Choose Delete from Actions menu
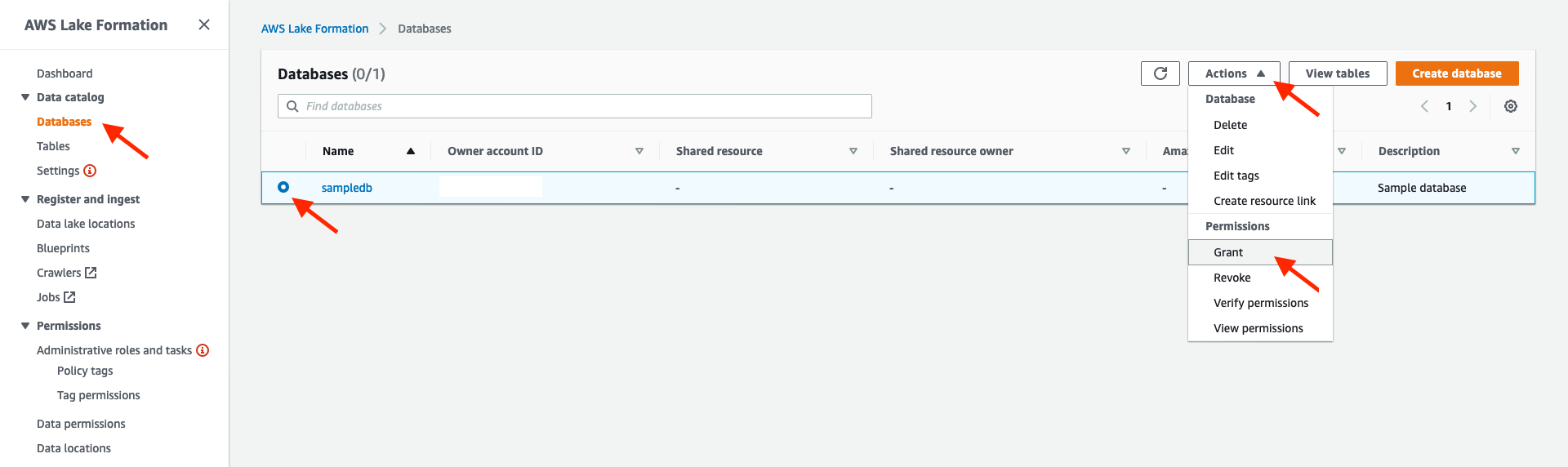 point(1260,125)
